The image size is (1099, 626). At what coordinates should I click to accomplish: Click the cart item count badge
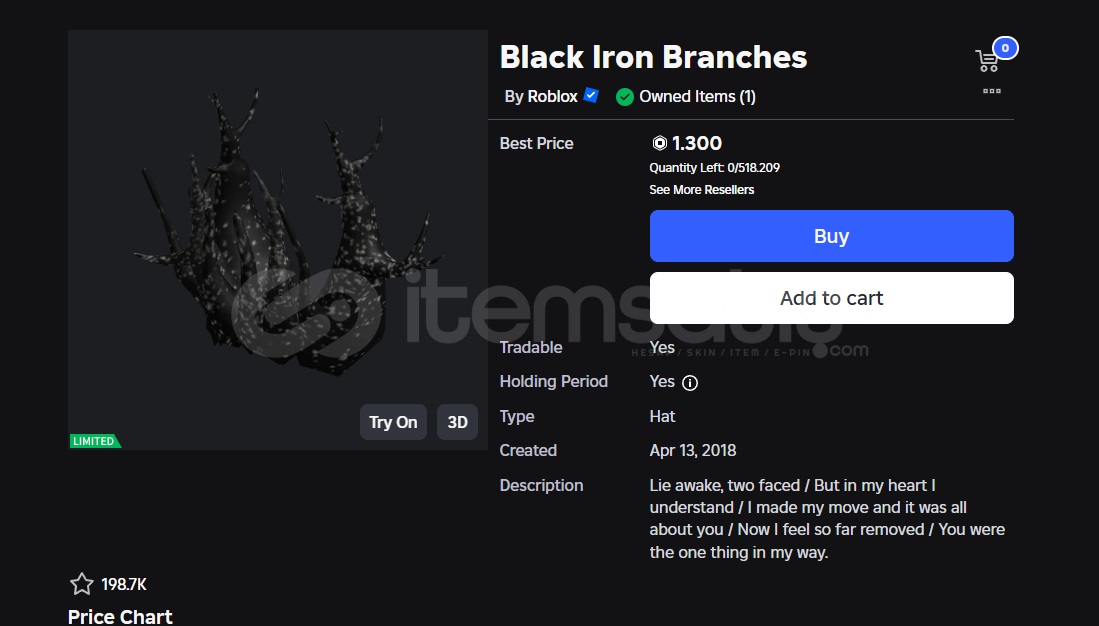tap(1005, 48)
